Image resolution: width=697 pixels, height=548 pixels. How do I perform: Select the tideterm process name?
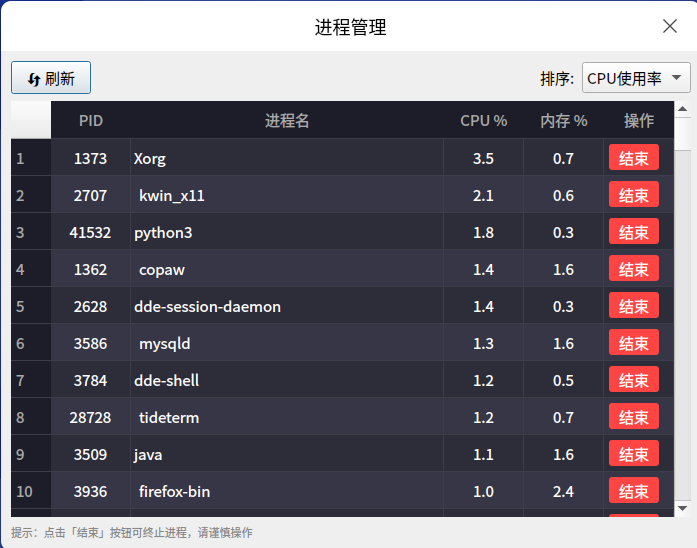[287, 417]
